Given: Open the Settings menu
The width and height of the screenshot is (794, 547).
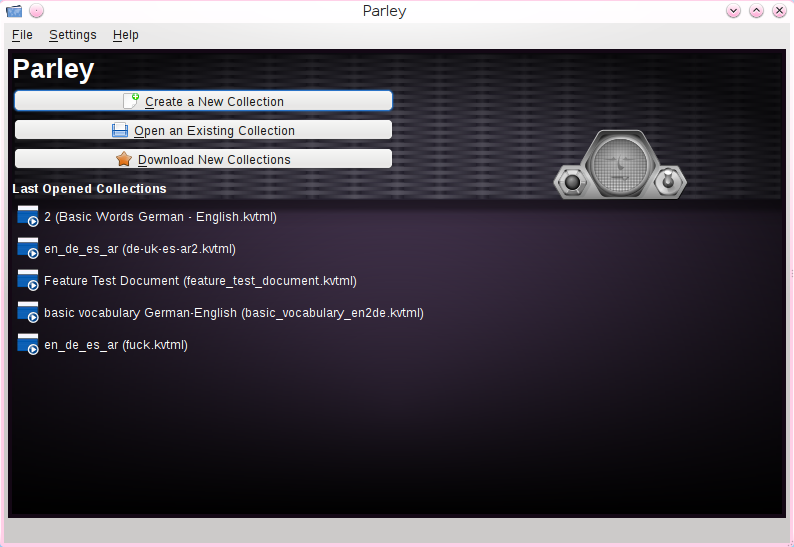Looking at the screenshot, I should (72, 35).
